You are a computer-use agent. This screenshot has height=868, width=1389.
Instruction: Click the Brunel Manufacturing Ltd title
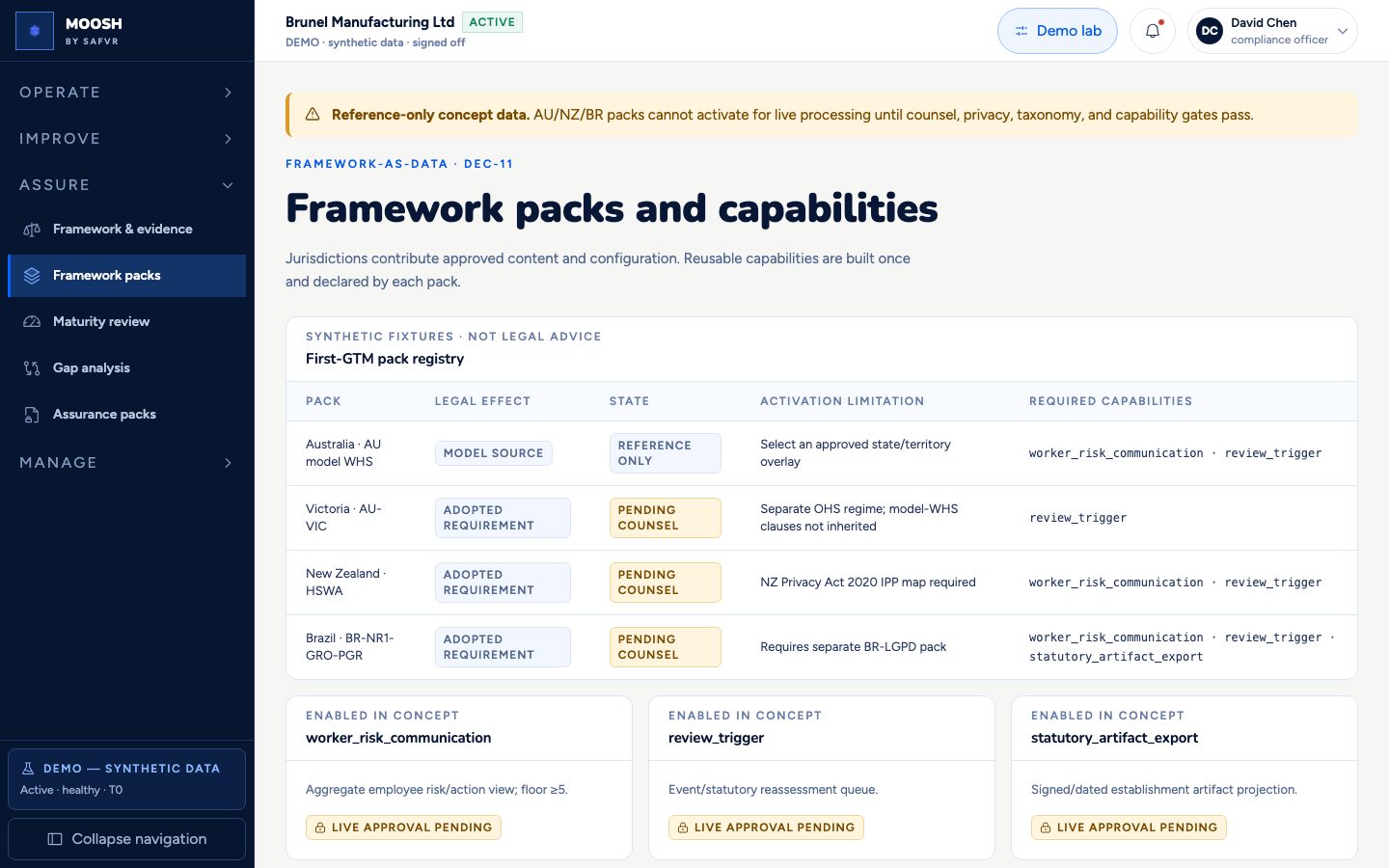tap(369, 22)
